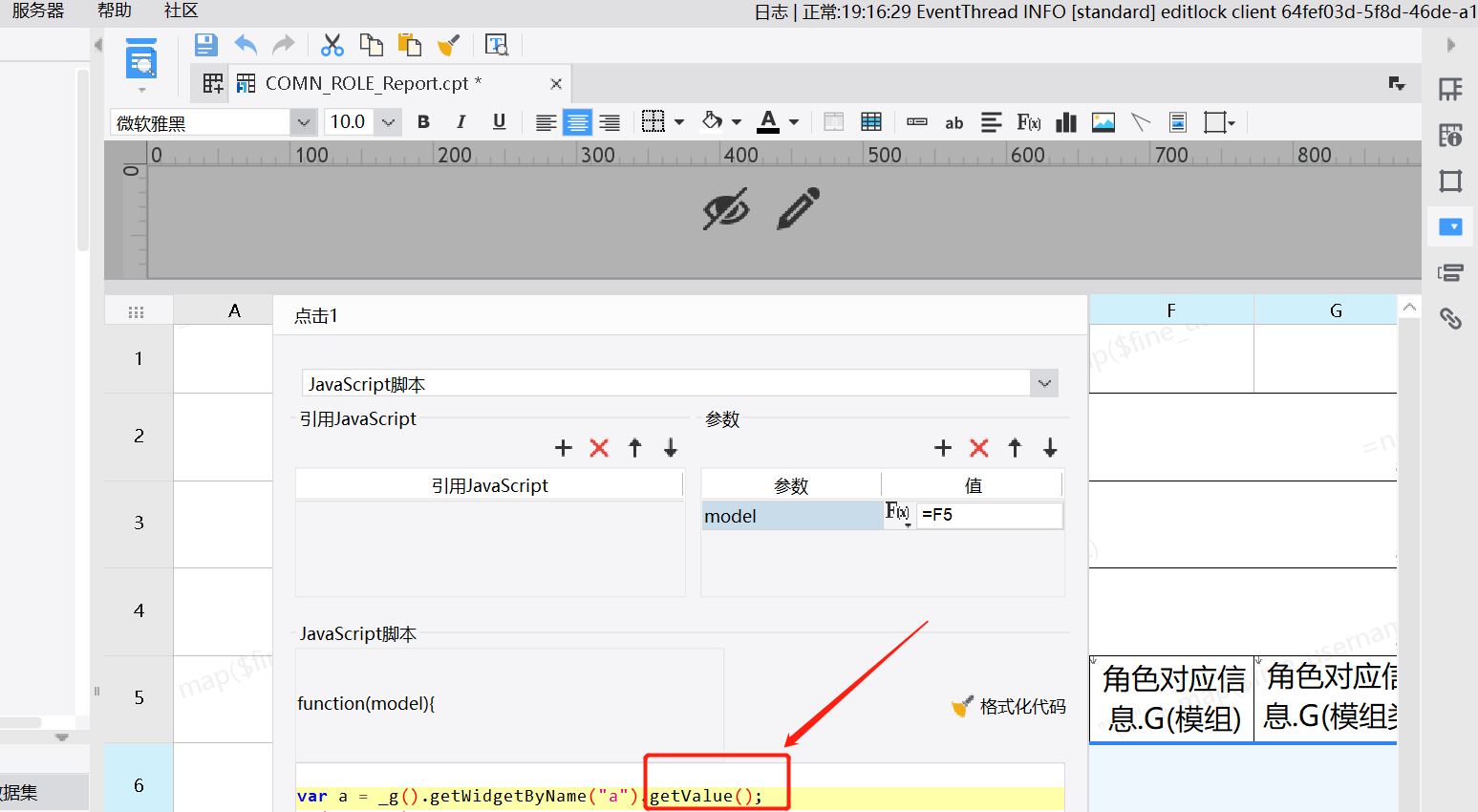Expand the opened-templates list arrow
This screenshot has height=812, width=1478.
click(1397, 84)
